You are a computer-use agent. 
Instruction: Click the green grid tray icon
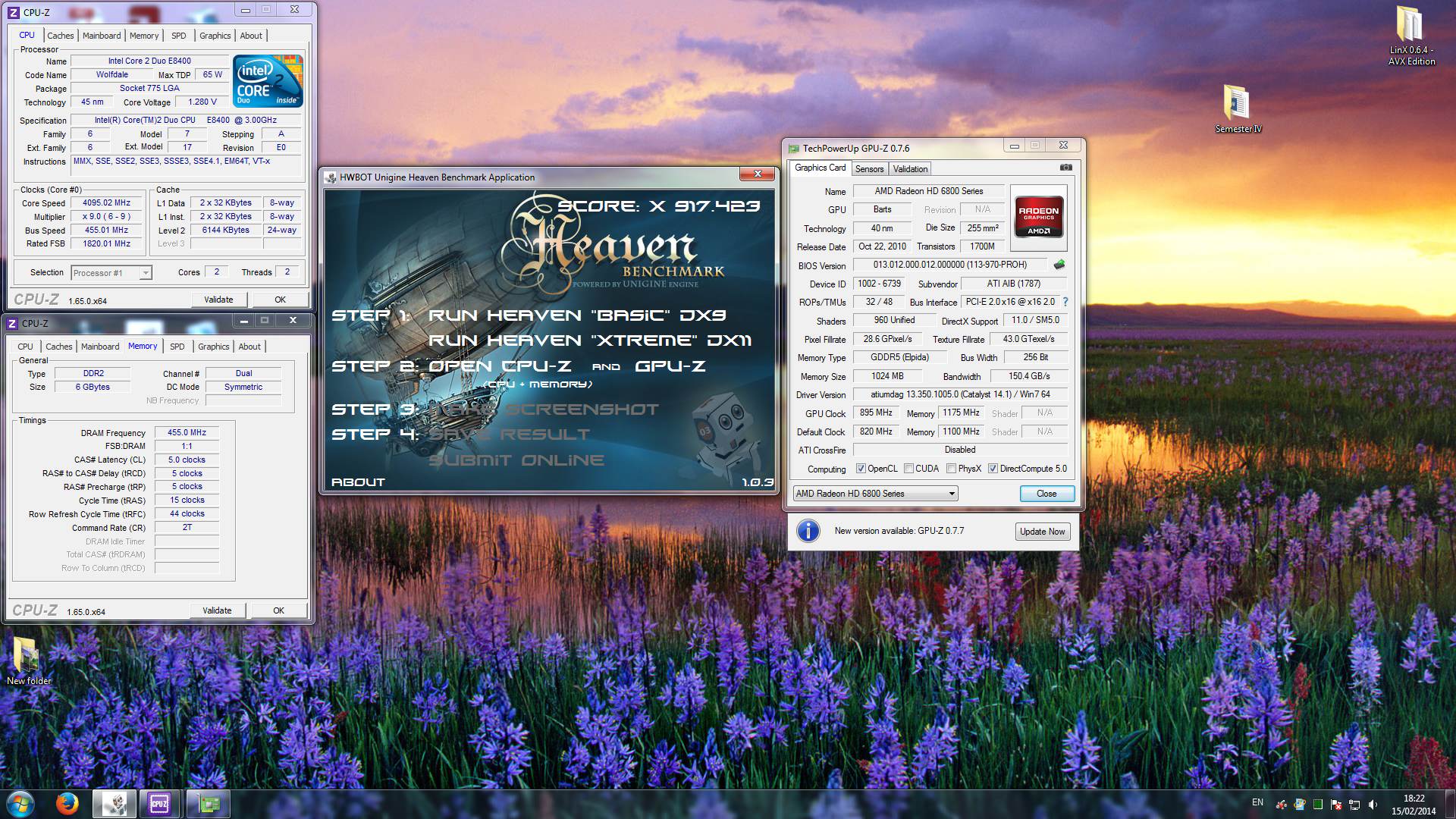click(1318, 804)
